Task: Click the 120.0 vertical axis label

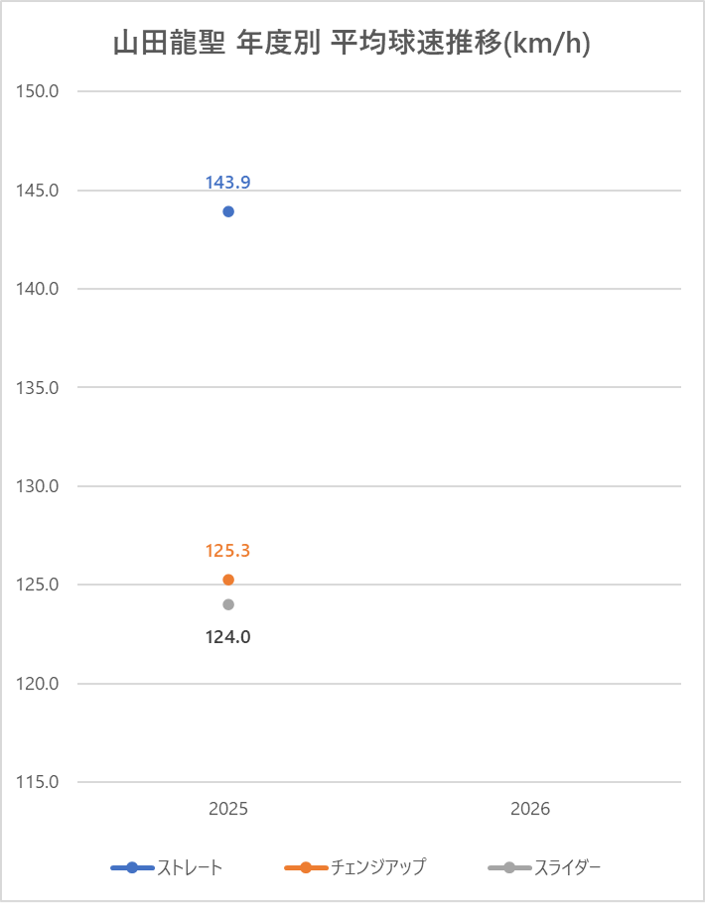Action: (40, 684)
